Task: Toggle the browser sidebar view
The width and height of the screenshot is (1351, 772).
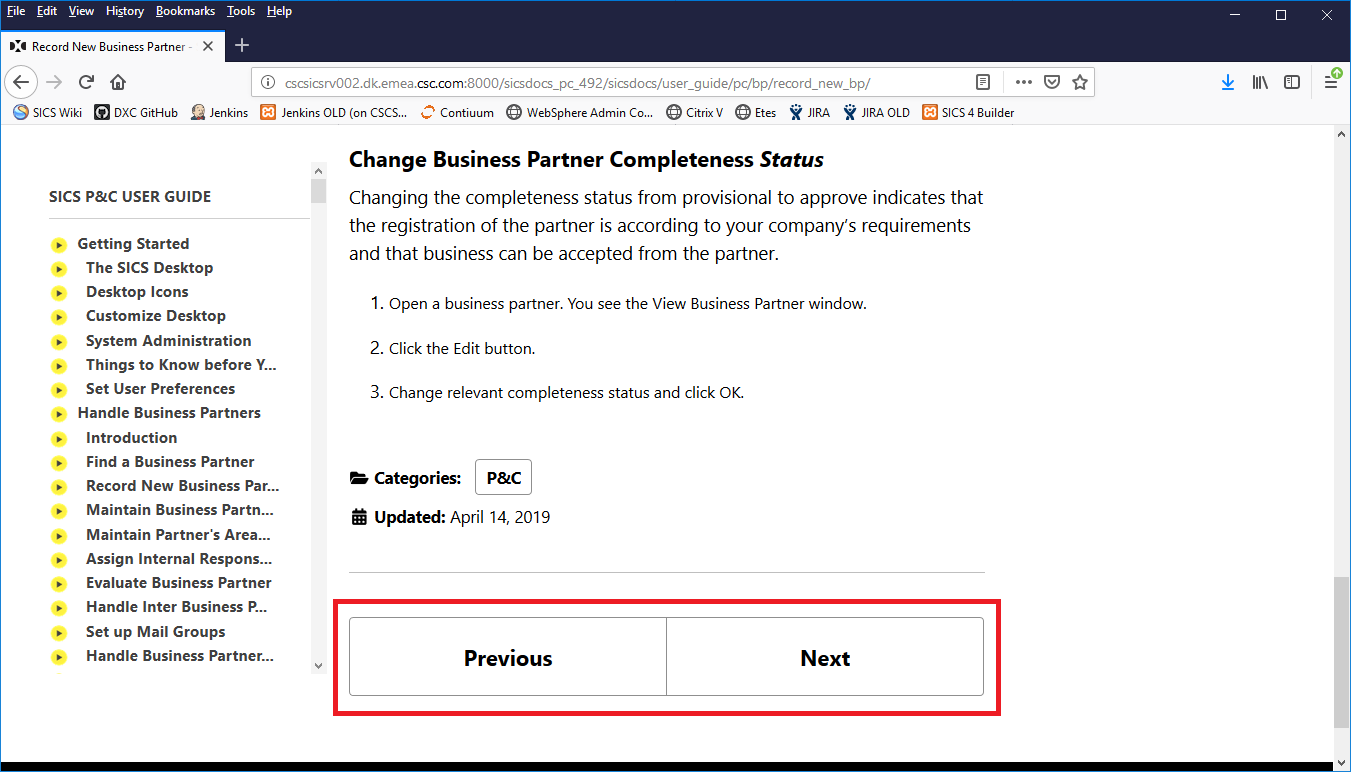Action: [x=1292, y=82]
